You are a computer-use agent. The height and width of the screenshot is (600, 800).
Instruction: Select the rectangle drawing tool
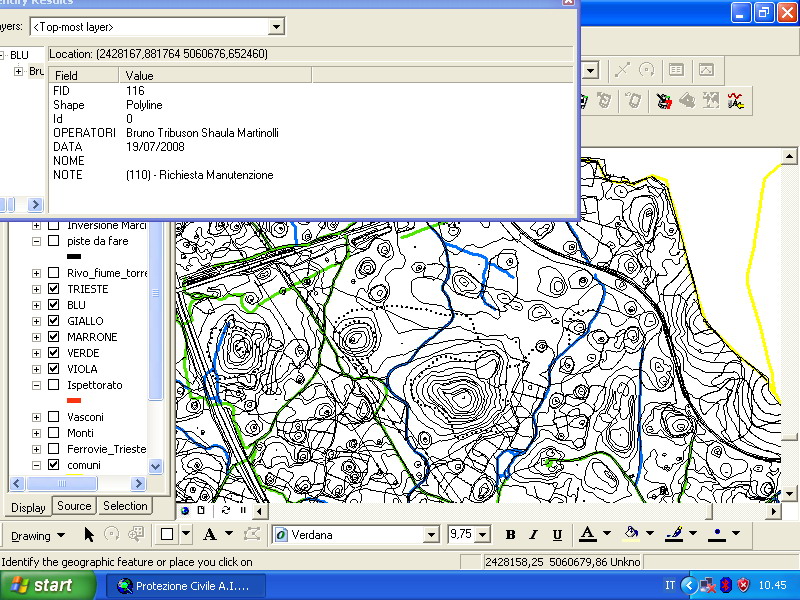pyautogui.click(x=168, y=535)
